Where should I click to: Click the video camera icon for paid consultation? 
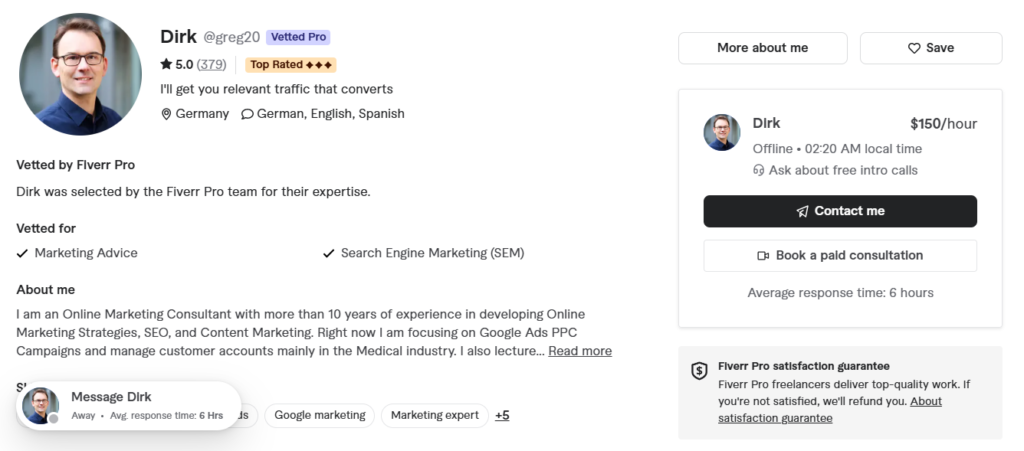763,256
